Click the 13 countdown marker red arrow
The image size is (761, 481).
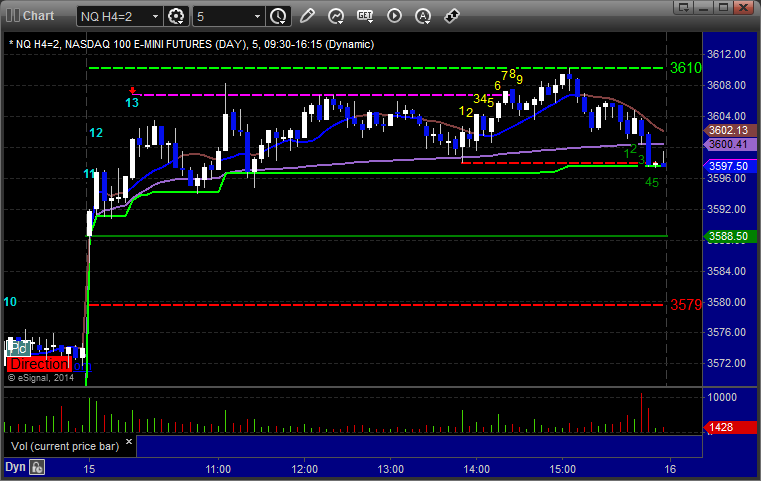tap(132, 91)
